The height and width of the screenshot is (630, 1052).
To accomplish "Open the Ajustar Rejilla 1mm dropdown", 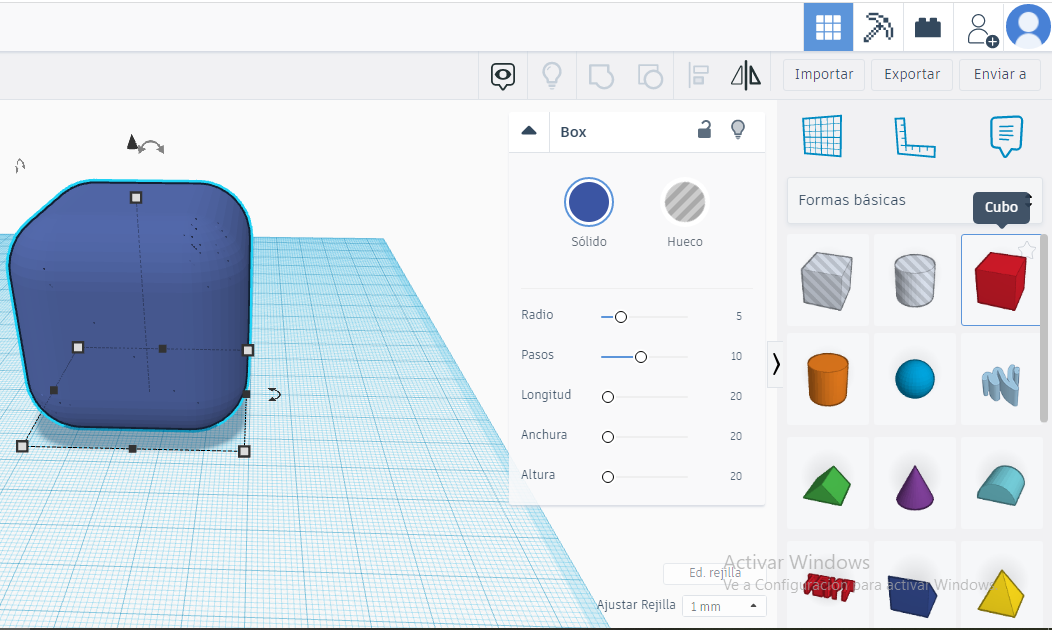I will pyautogui.click(x=722, y=605).
